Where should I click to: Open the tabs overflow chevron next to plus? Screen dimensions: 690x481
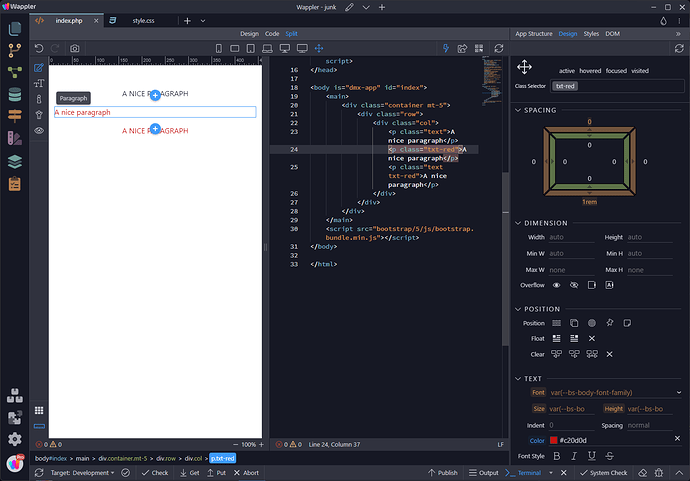[x=203, y=21]
